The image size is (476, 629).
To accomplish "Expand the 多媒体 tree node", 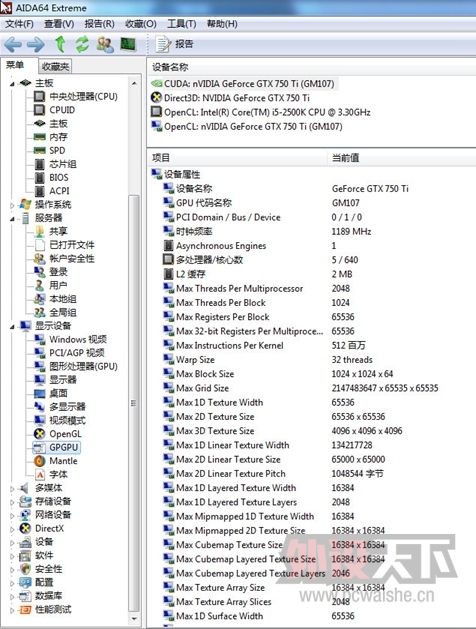I will tap(12, 489).
